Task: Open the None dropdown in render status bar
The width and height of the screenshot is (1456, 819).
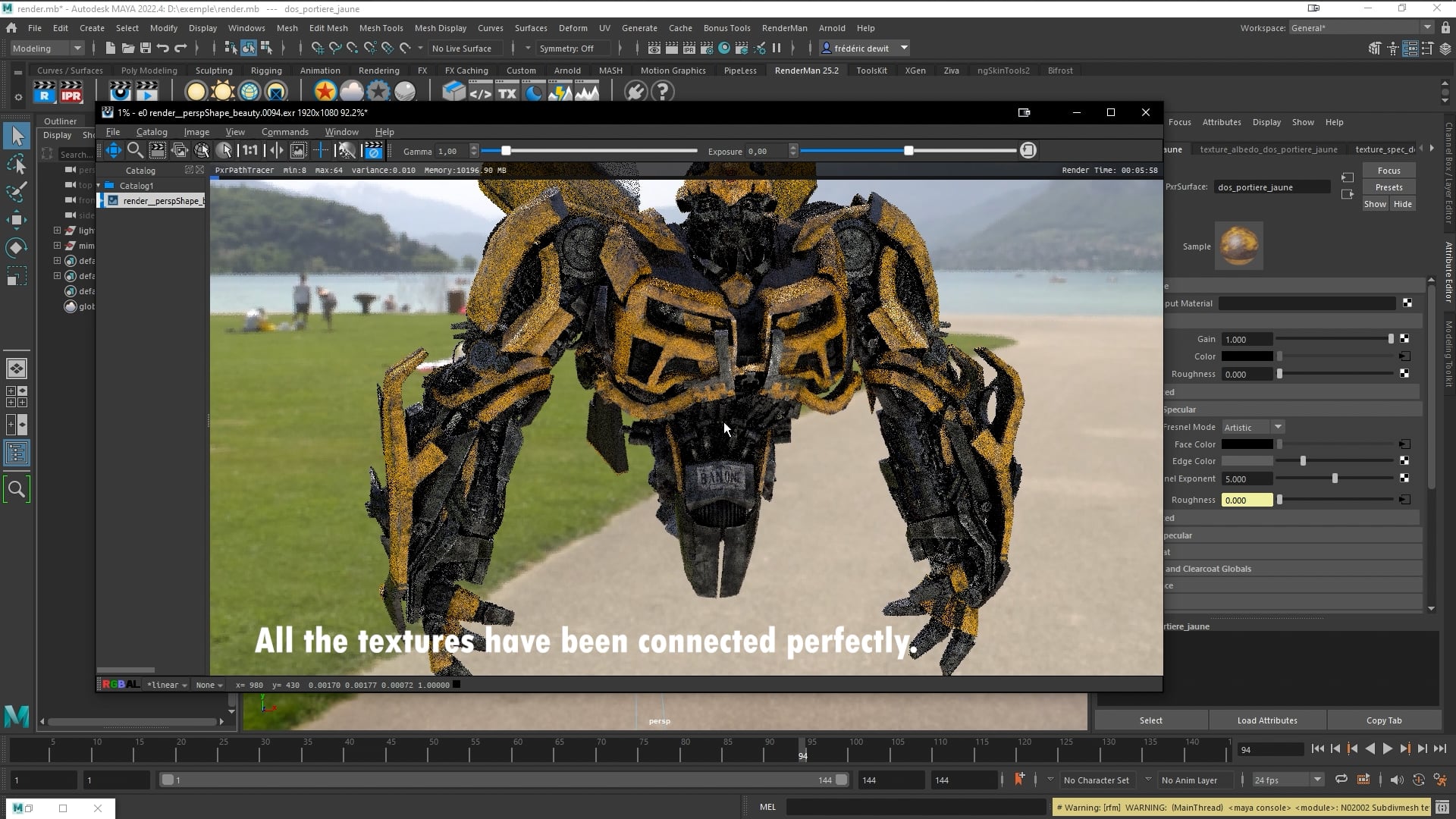Action: [x=209, y=685]
